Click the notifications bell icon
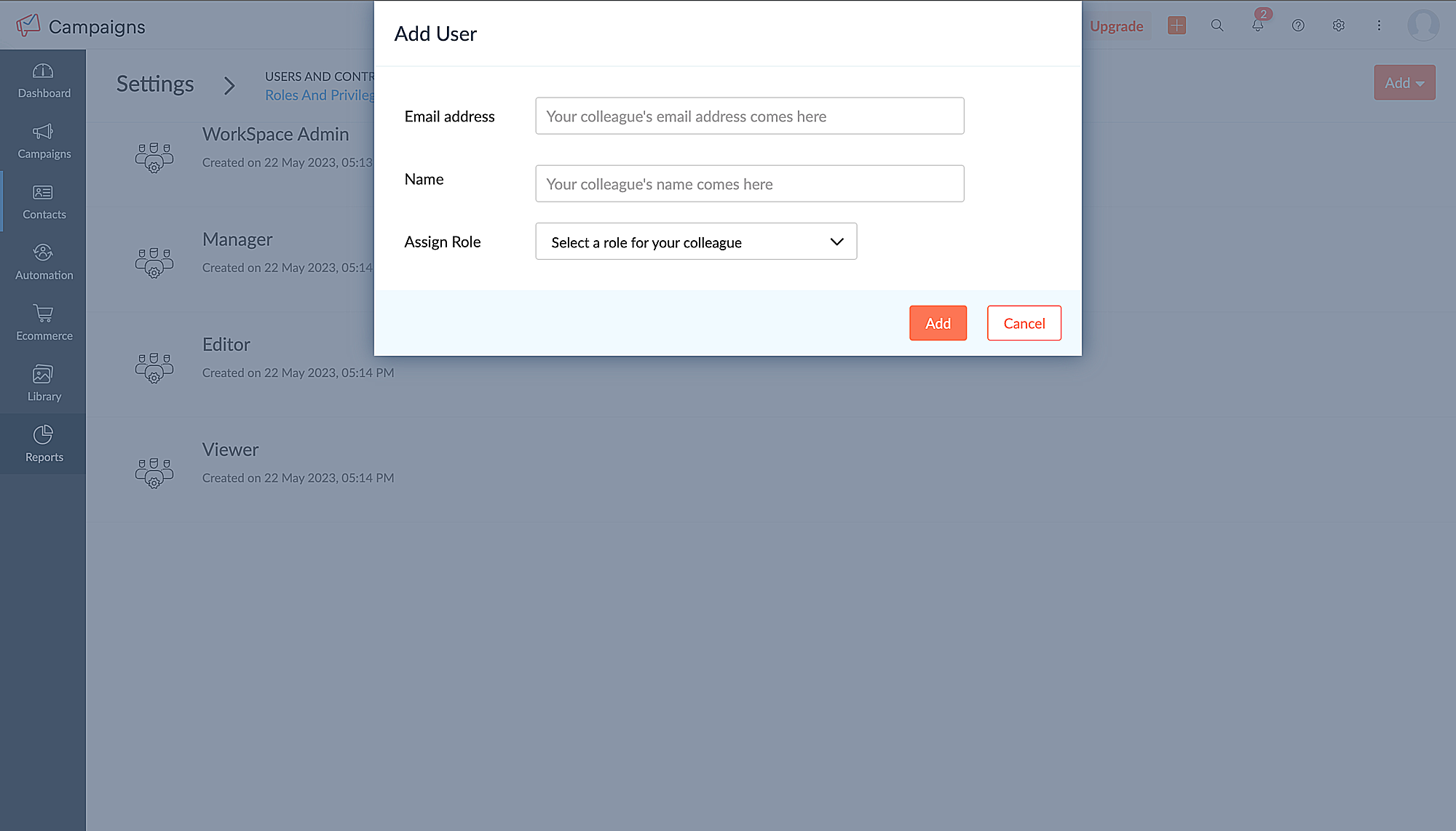This screenshot has height=831, width=1456. coord(1257,25)
